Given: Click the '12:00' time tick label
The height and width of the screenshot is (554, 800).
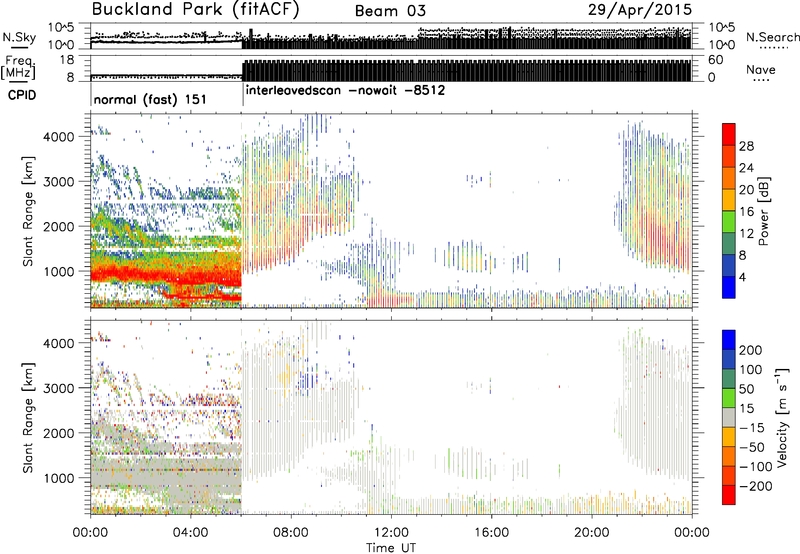Looking at the screenshot, I should (x=391, y=533).
